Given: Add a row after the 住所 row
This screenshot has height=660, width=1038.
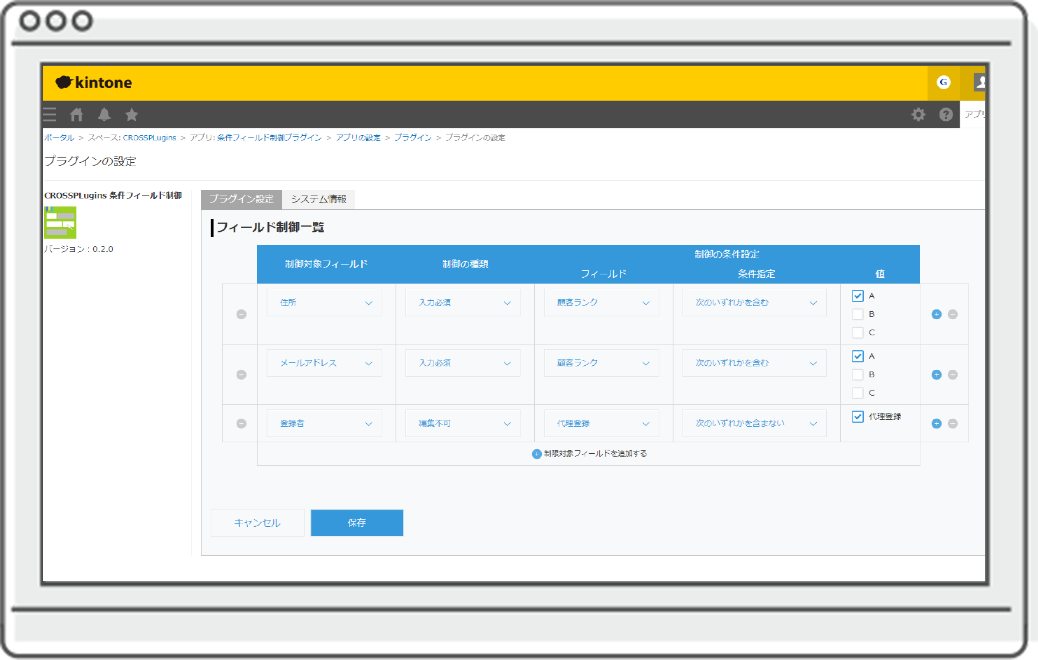Looking at the screenshot, I should click(x=937, y=314).
